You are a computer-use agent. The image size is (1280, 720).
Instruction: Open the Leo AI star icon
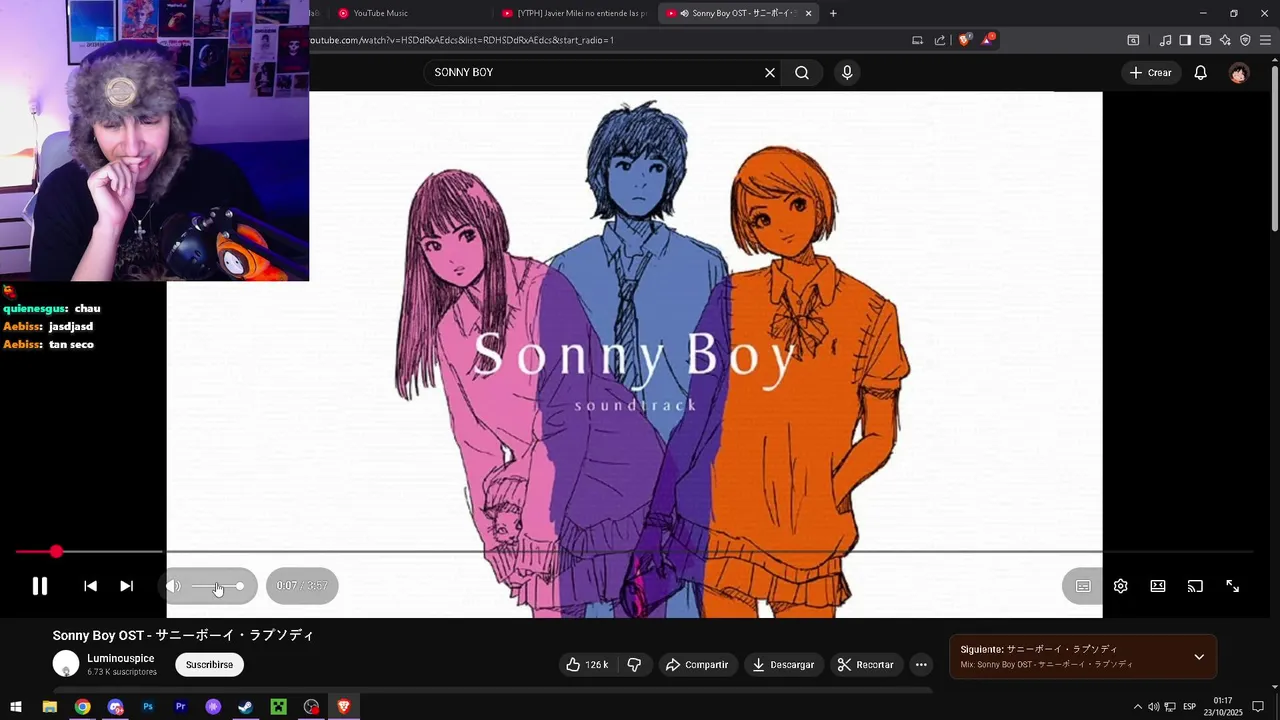[x=1225, y=40]
